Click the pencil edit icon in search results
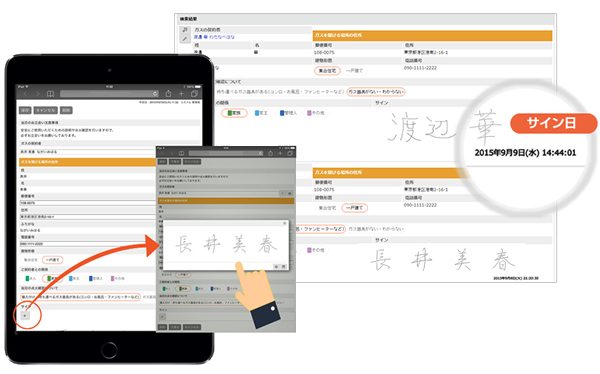 coord(185,39)
